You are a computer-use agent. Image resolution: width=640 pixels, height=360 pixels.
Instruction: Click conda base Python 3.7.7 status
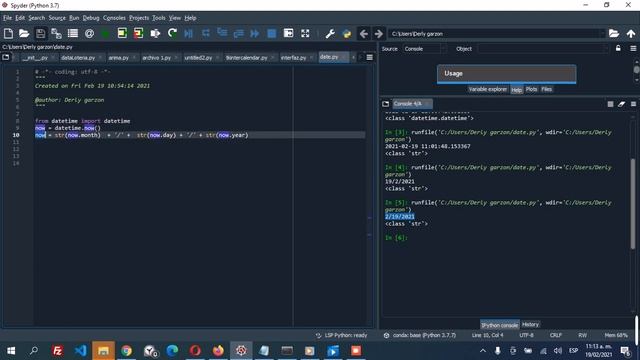coord(420,336)
